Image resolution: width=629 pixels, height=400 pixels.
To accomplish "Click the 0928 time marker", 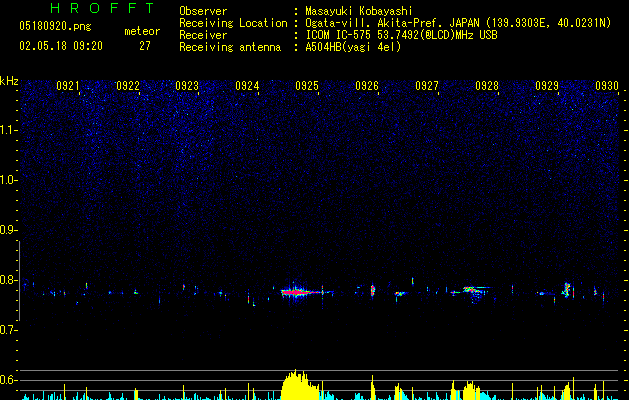I will click(x=487, y=86).
